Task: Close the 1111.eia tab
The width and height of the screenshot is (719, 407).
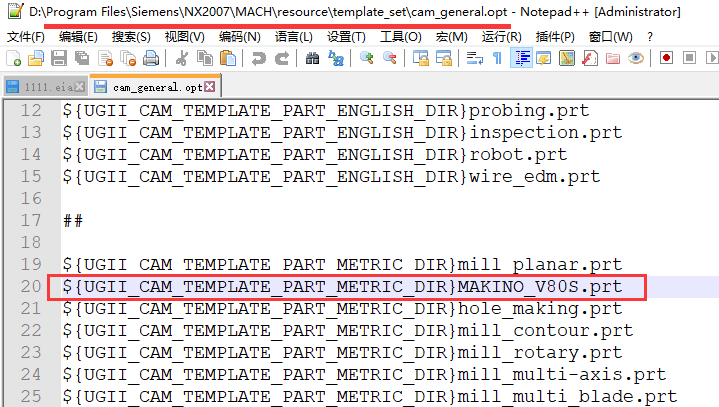Action: (x=80, y=86)
